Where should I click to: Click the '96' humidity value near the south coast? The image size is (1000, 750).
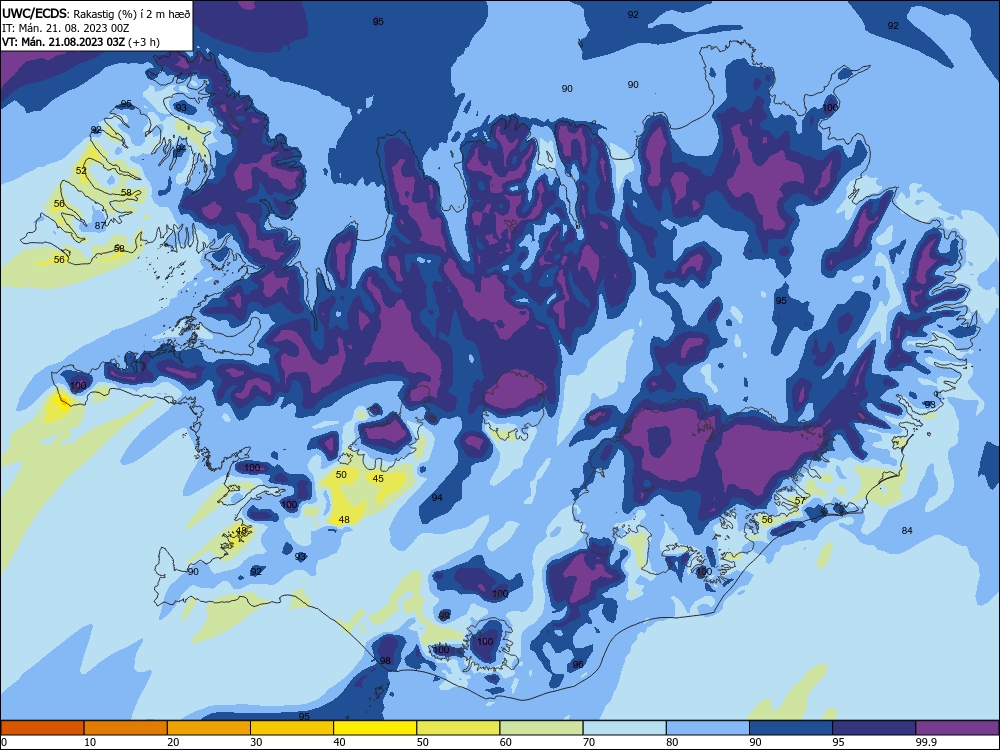tap(578, 664)
